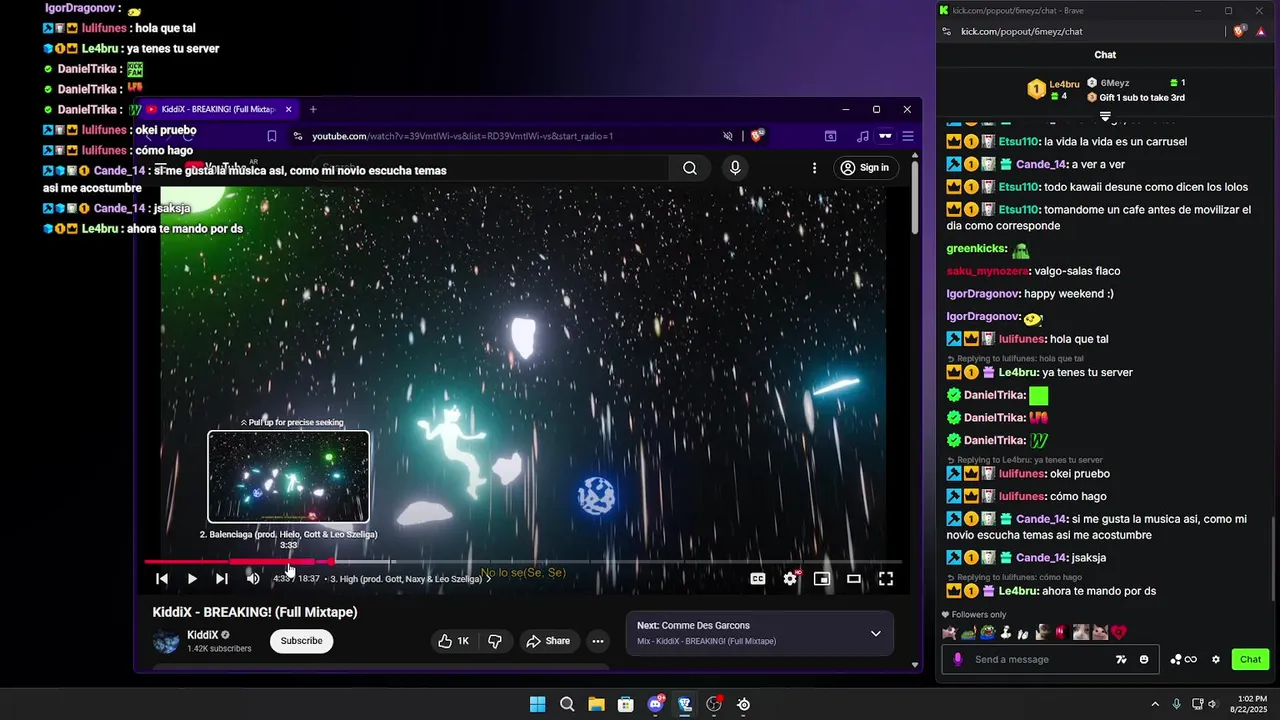Open site settings icon in Kick popout address bar
The height and width of the screenshot is (720, 1280).
[947, 31]
